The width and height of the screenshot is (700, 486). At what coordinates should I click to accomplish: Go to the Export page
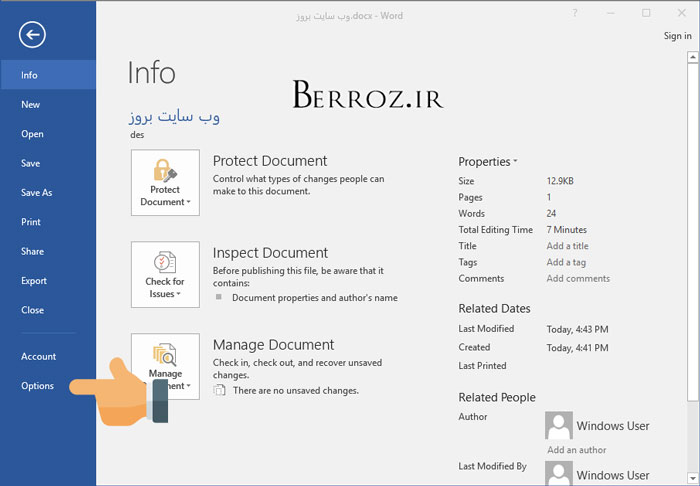(x=34, y=281)
